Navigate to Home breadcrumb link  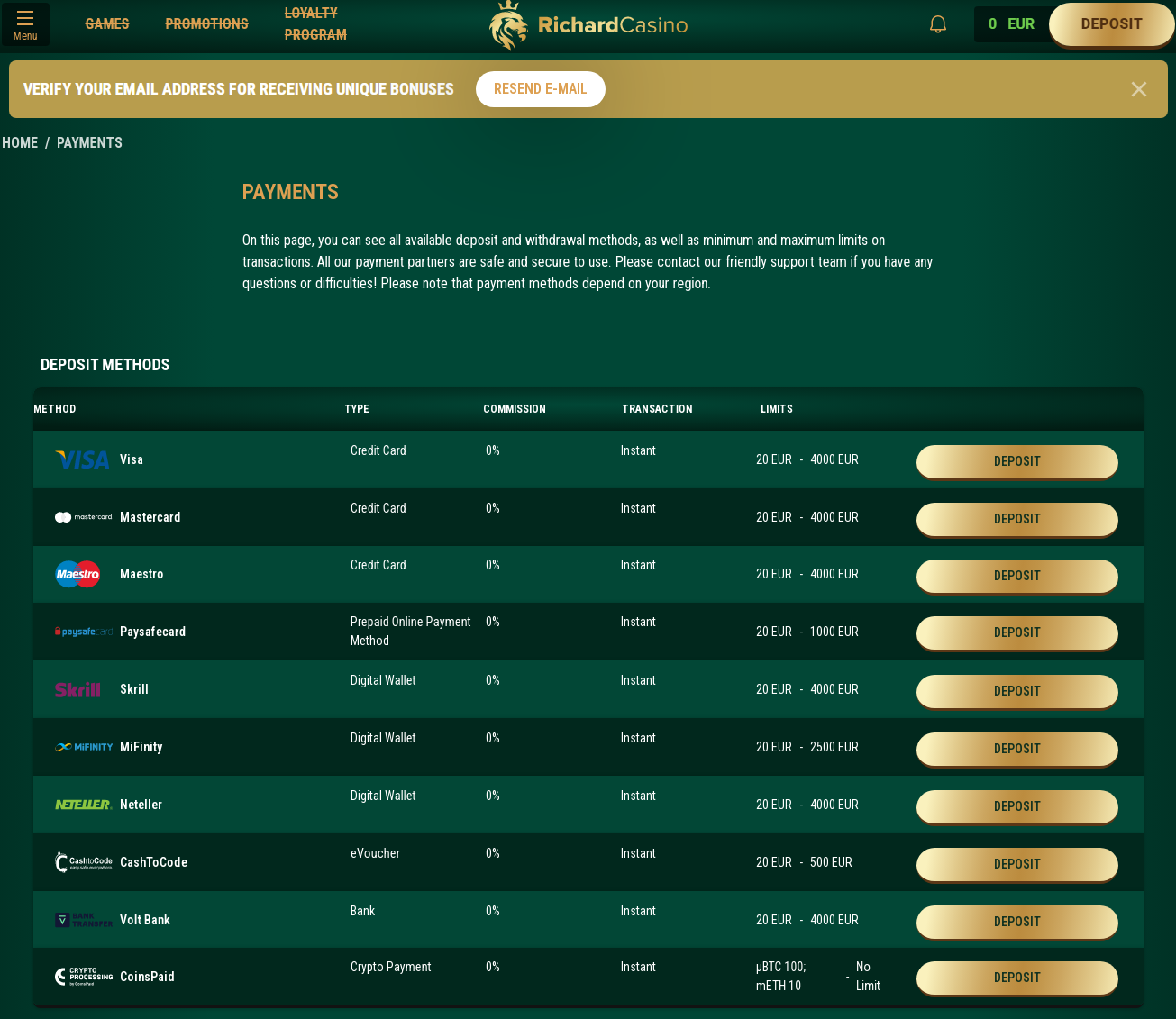pos(20,143)
